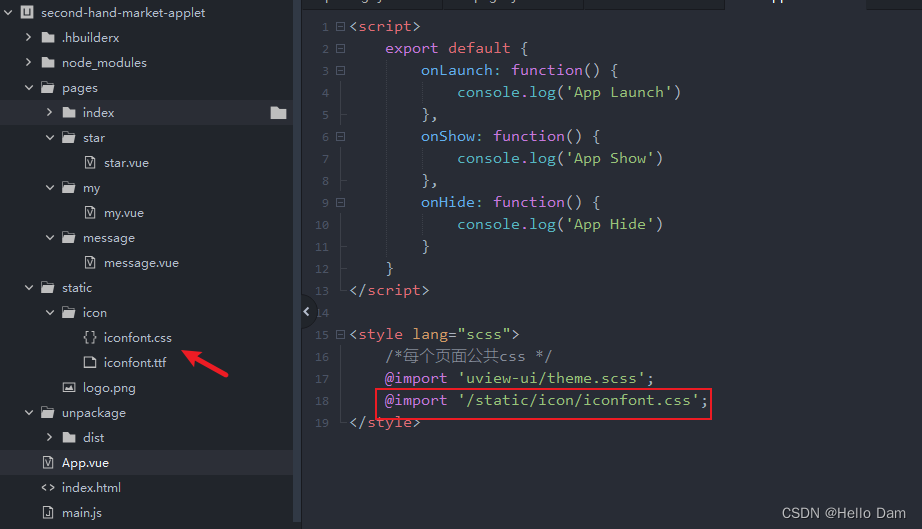Collapse the project sidebar with the arrow handle
The width and height of the screenshot is (922, 529).
pos(306,312)
